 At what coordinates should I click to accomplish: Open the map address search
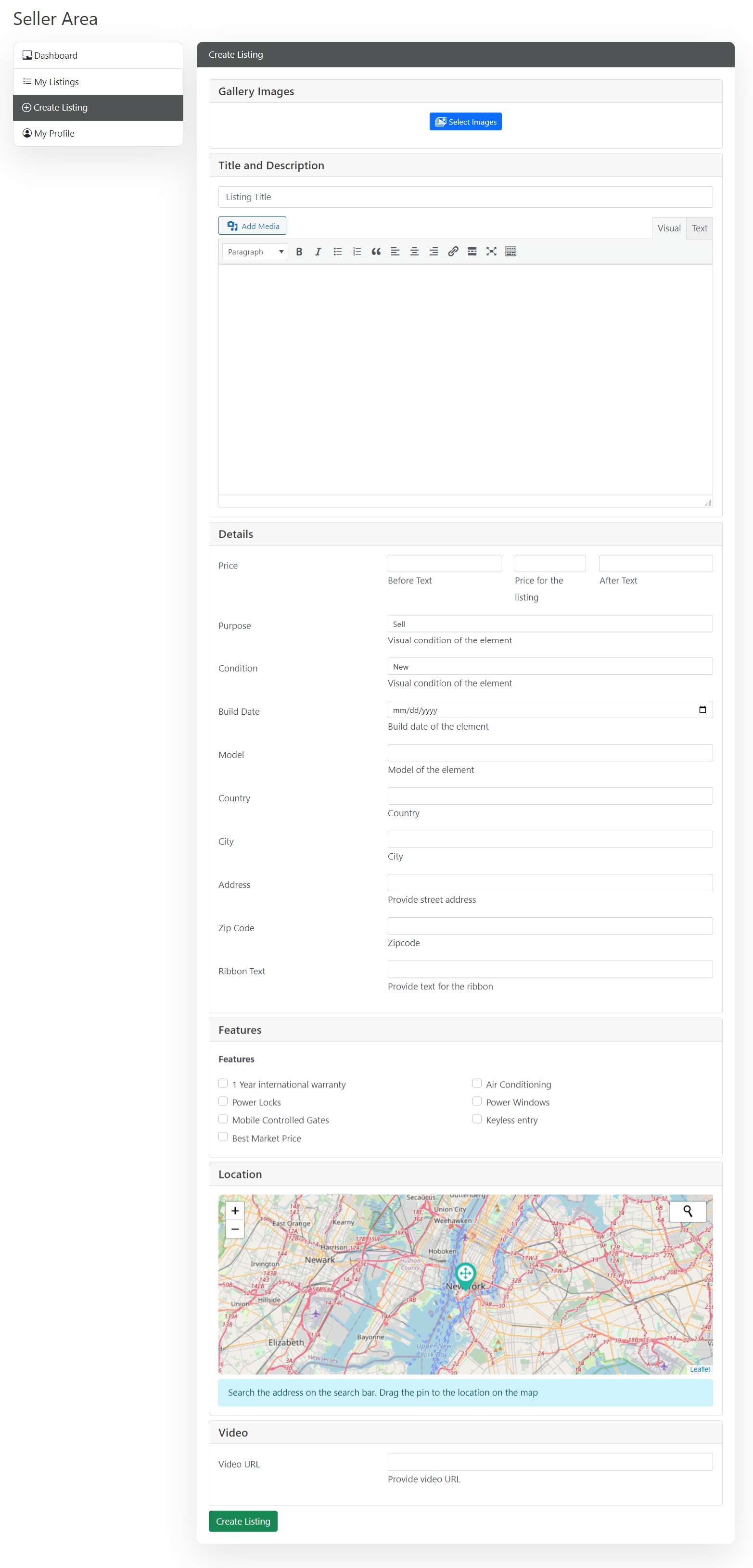pyautogui.click(x=688, y=1211)
